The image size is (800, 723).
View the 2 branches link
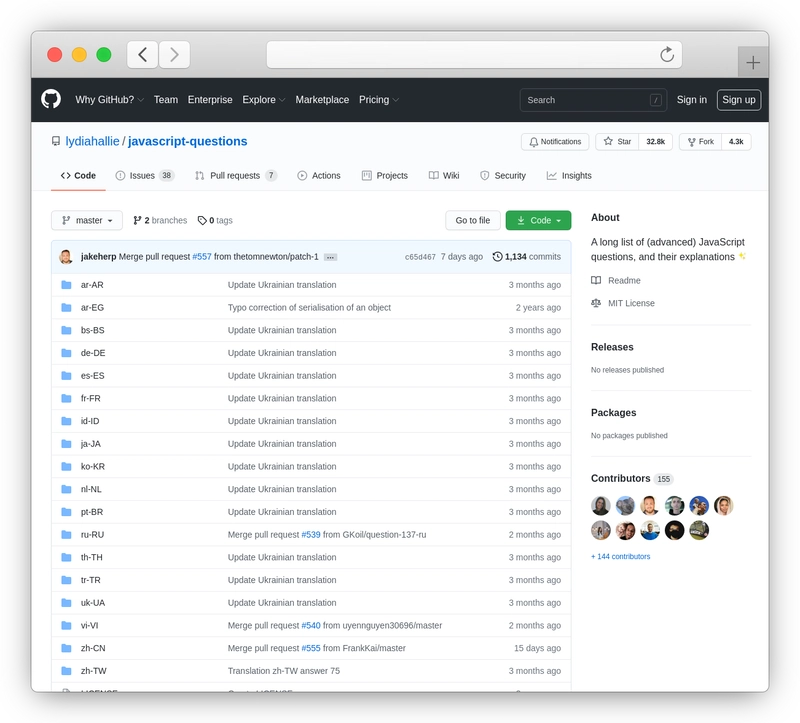pos(160,220)
